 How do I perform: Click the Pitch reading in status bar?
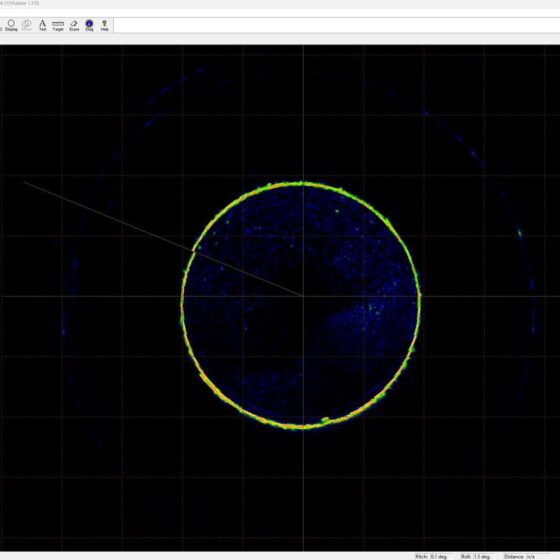431,556
